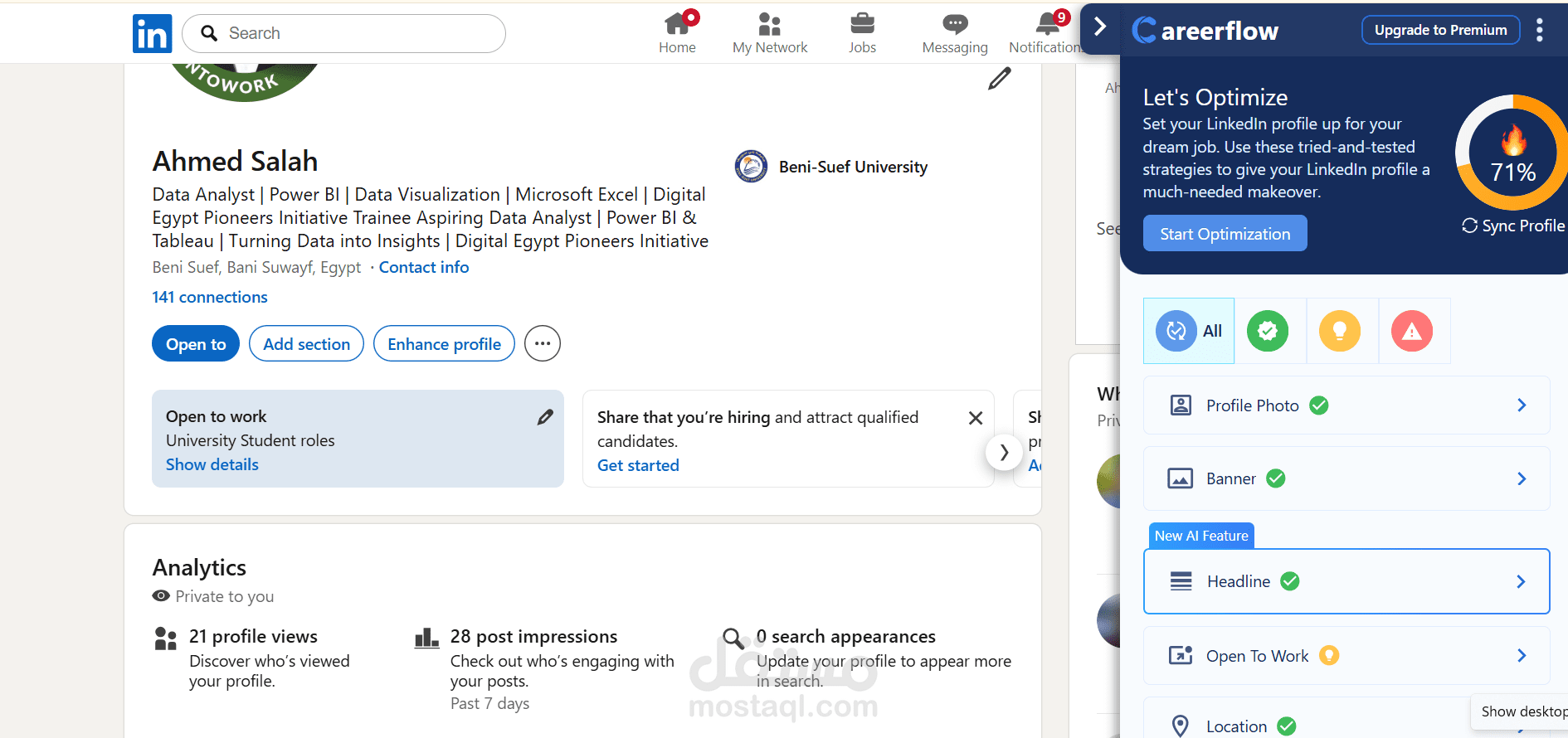The image size is (1568, 738).
Task: Click the Open To Work row icon
Action: [1181, 655]
